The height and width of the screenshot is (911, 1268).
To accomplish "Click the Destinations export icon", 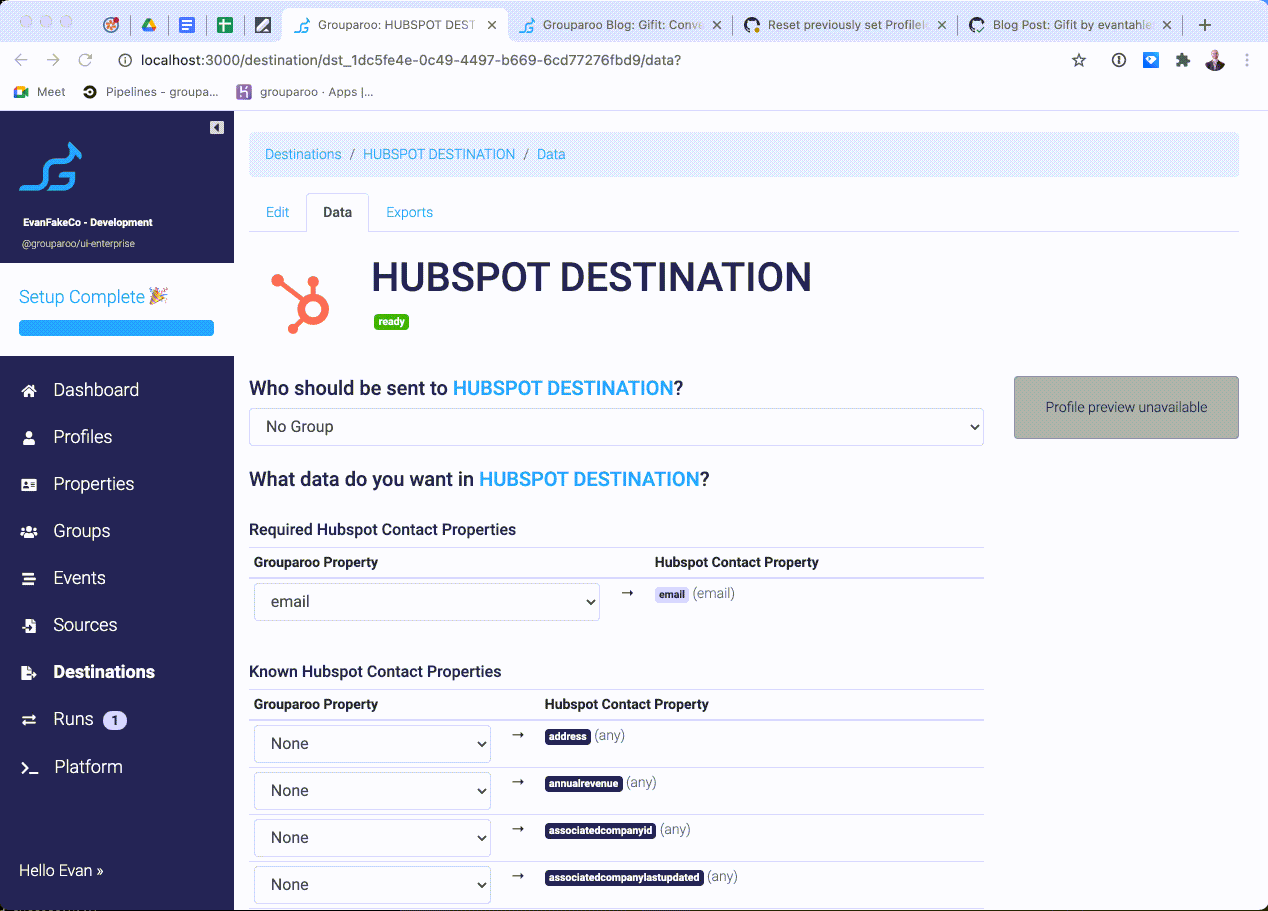I will [29, 672].
